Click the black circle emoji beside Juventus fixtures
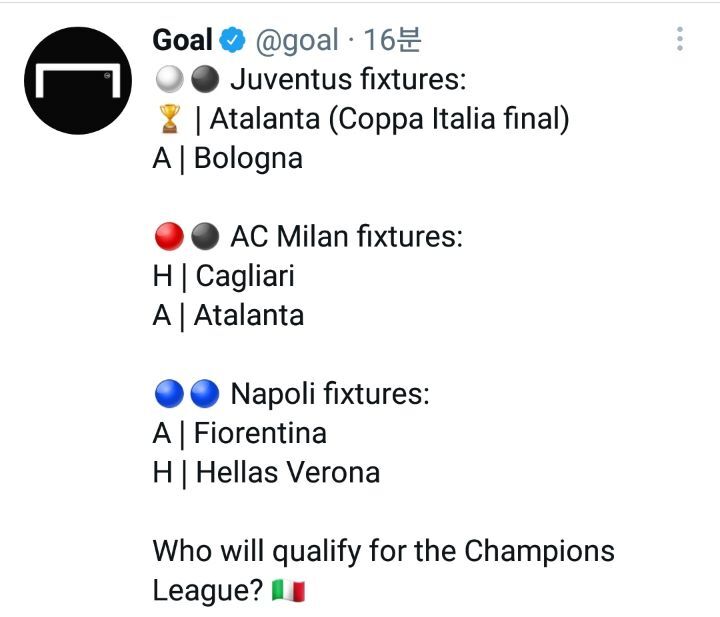The image size is (720, 617). pyautogui.click(x=204, y=80)
